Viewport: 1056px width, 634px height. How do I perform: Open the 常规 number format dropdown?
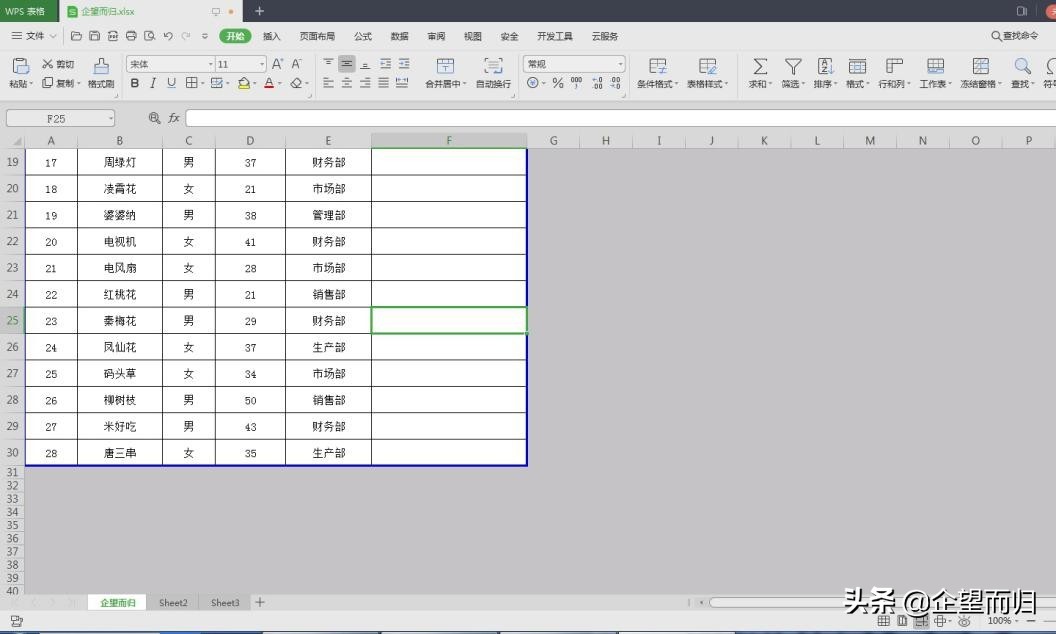point(620,64)
